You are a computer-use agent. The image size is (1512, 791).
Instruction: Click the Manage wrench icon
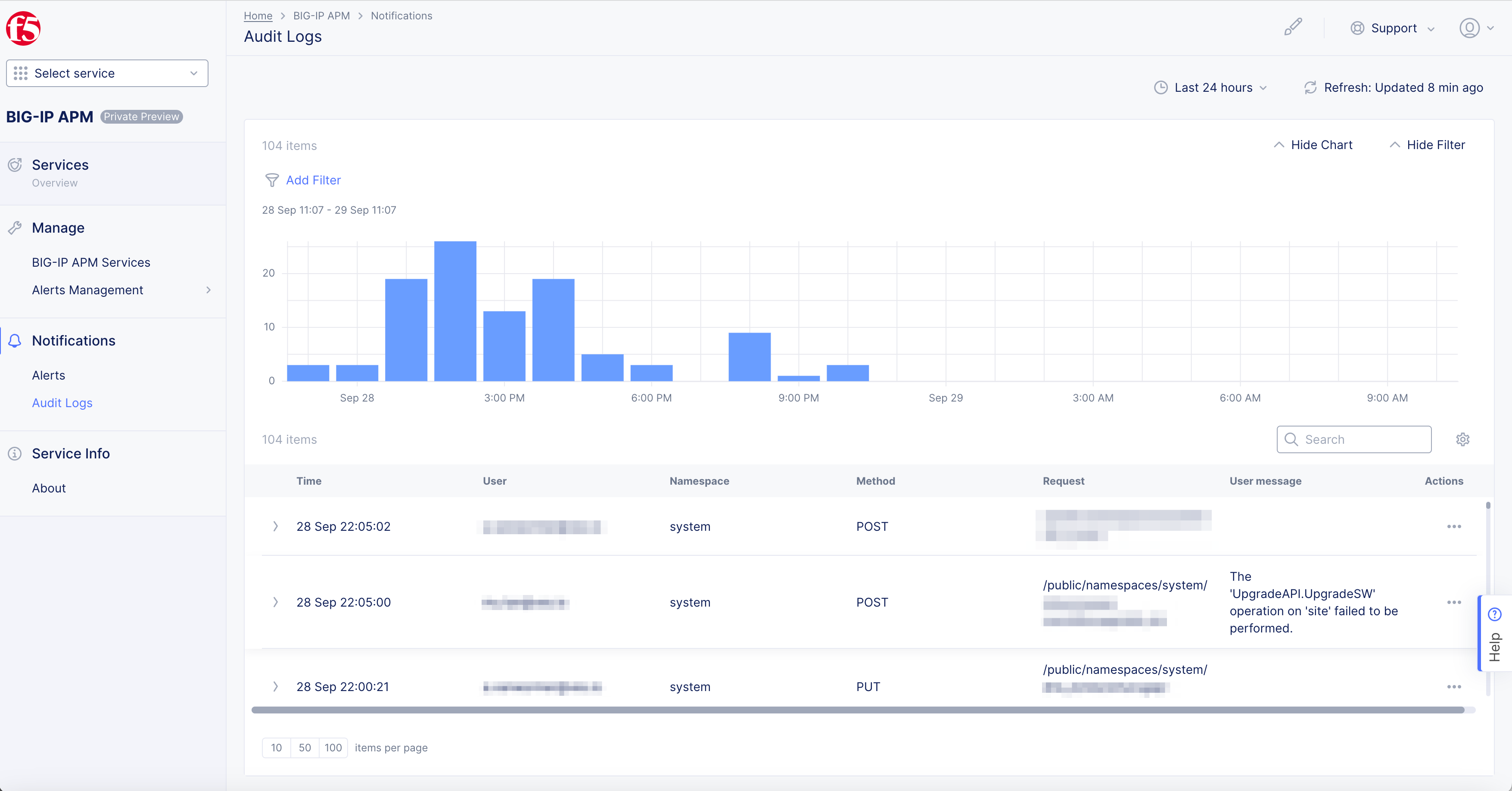pyautogui.click(x=15, y=228)
